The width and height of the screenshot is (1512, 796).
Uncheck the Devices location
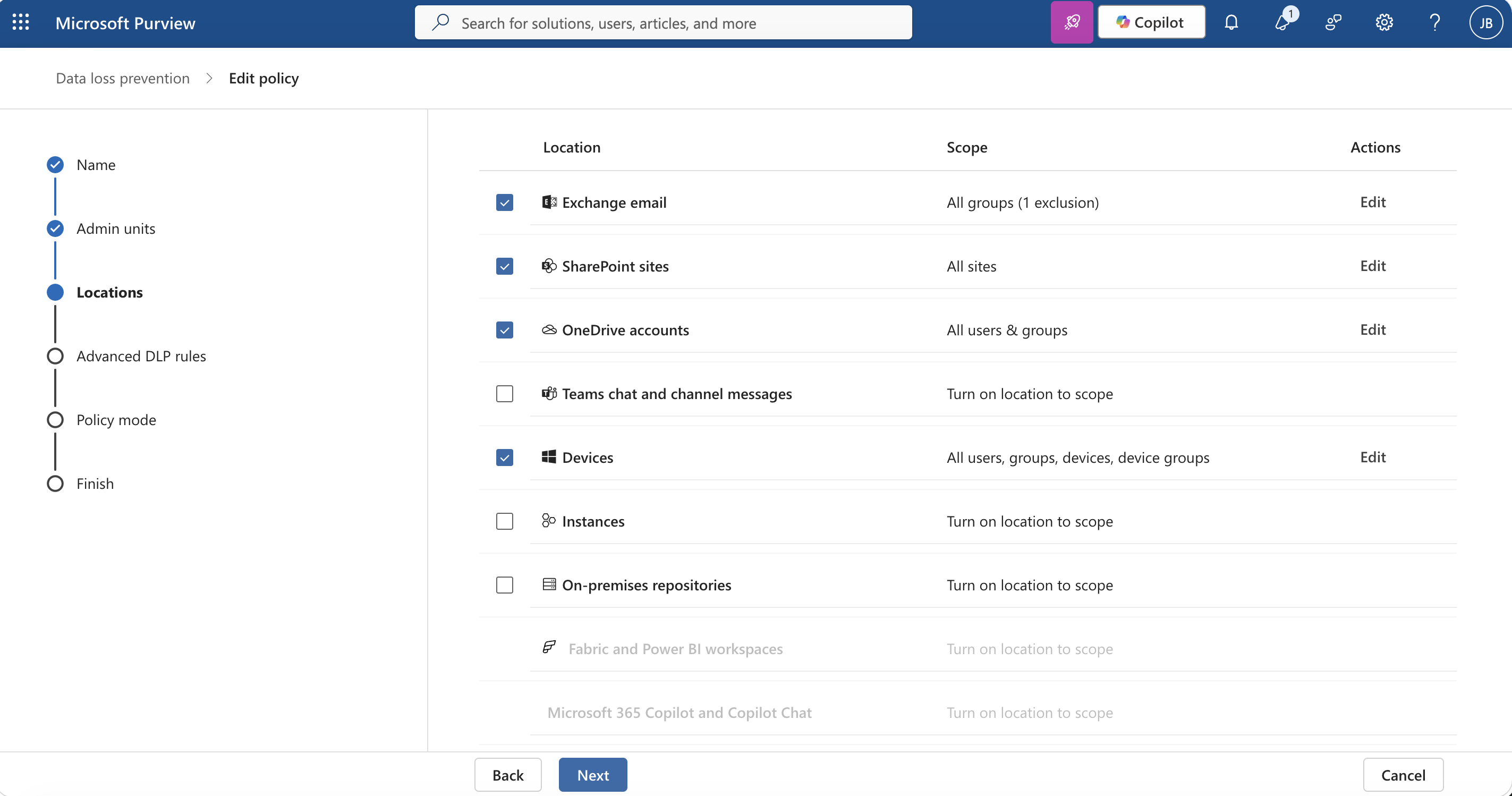tap(504, 458)
